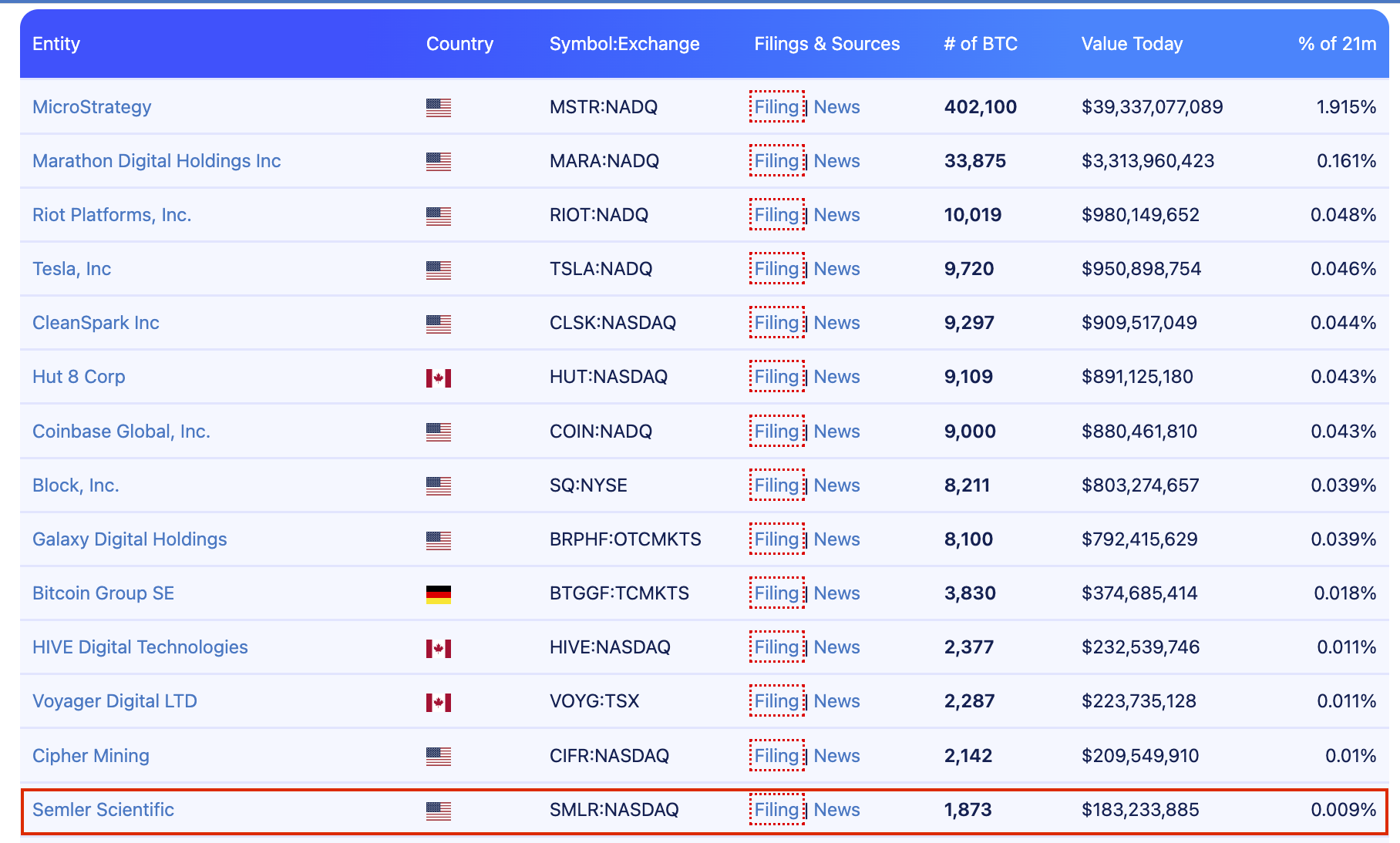The height and width of the screenshot is (843, 1400).
Task: Open the Galaxy Digital Holdings link
Action: (x=130, y=539)
